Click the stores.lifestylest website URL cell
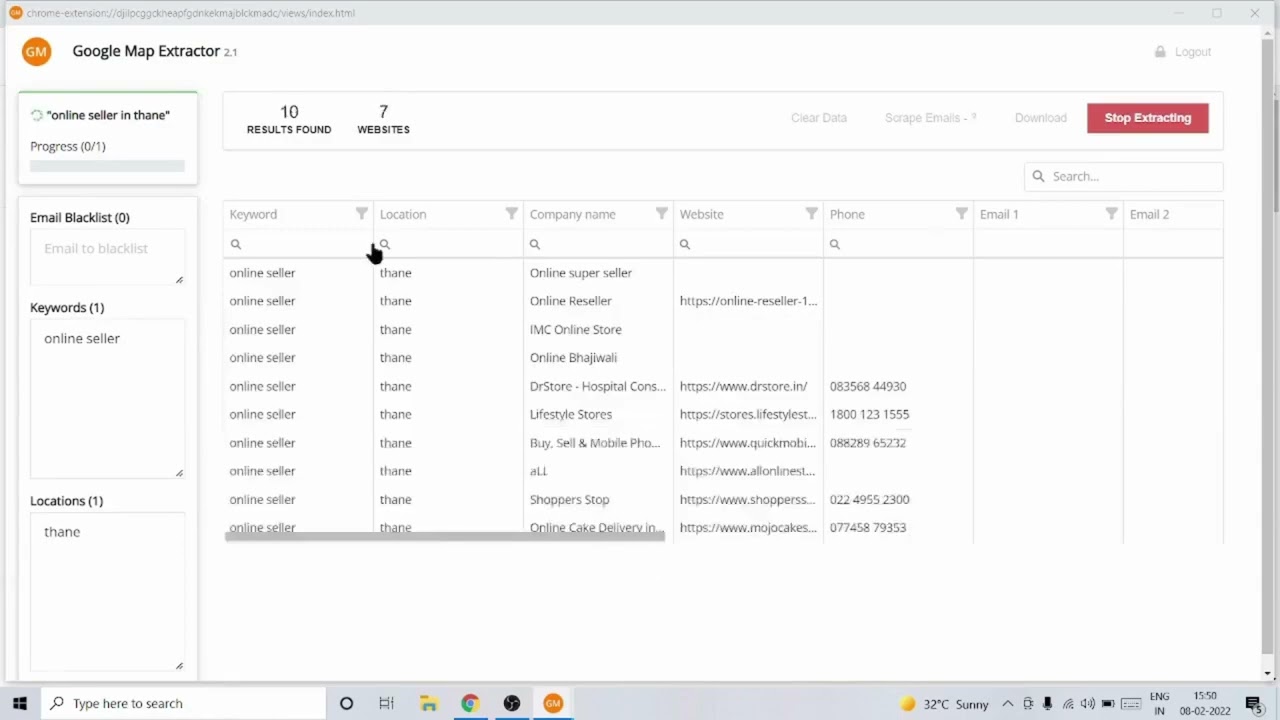The image size is (1280, 720). (x=748, y=414)
